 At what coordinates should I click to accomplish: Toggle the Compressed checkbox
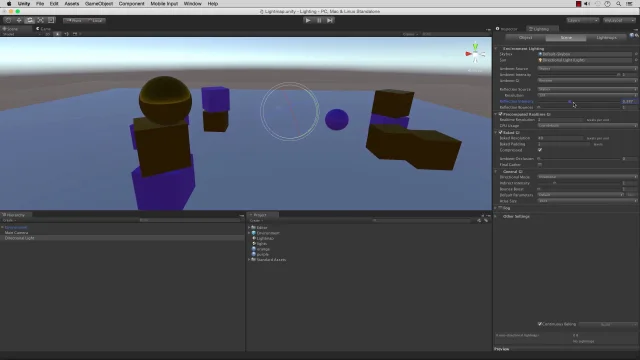540,150
